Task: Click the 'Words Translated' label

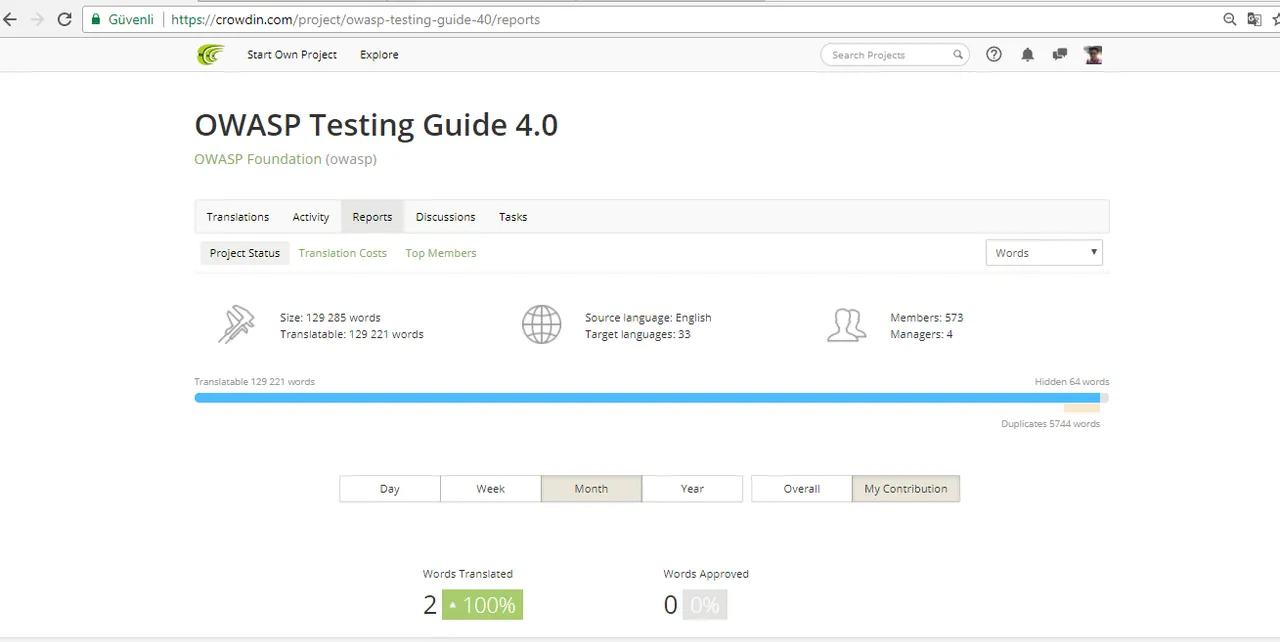Action: point(468,574)
